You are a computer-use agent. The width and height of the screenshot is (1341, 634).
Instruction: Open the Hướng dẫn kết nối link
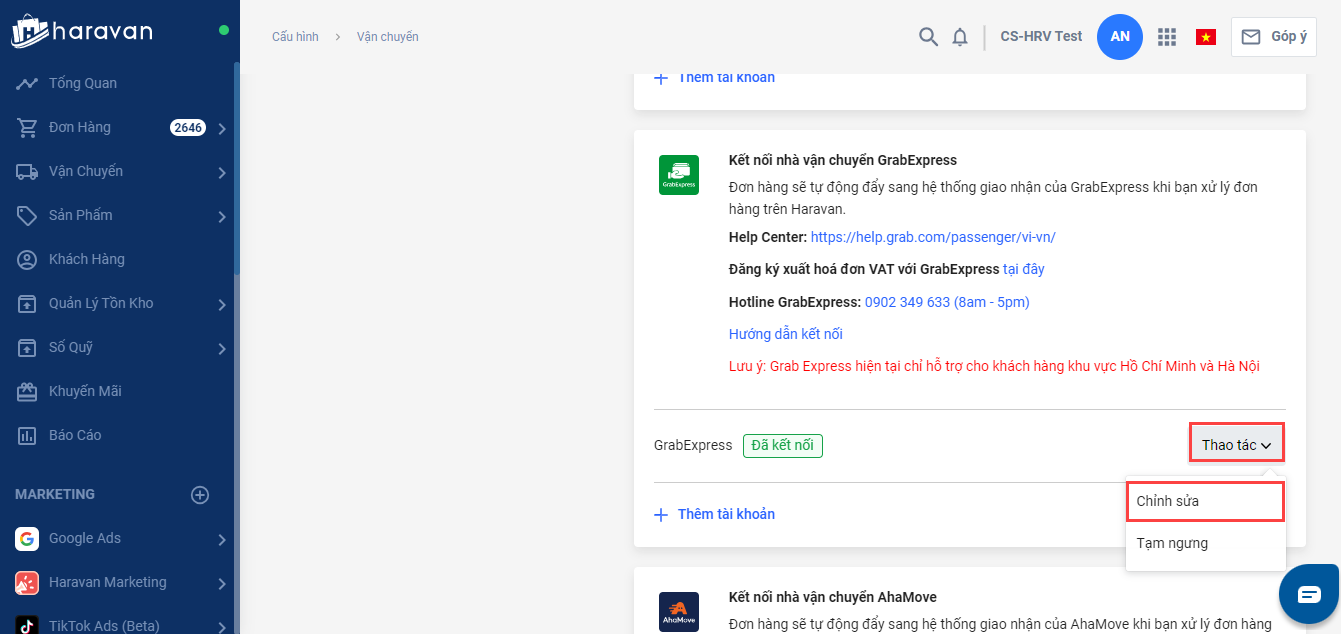785,334
